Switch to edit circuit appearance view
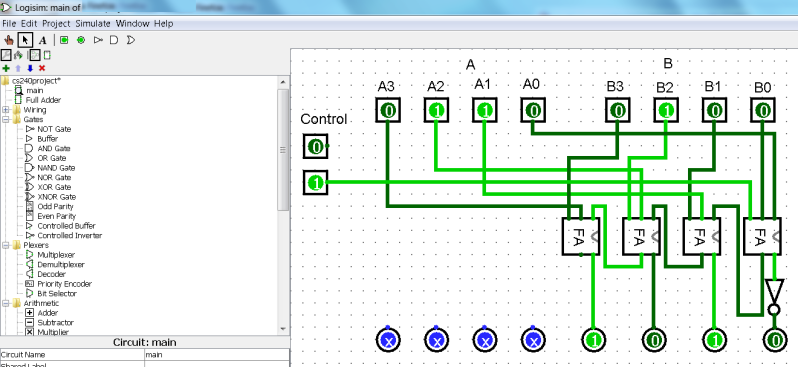 pos(47,55)
